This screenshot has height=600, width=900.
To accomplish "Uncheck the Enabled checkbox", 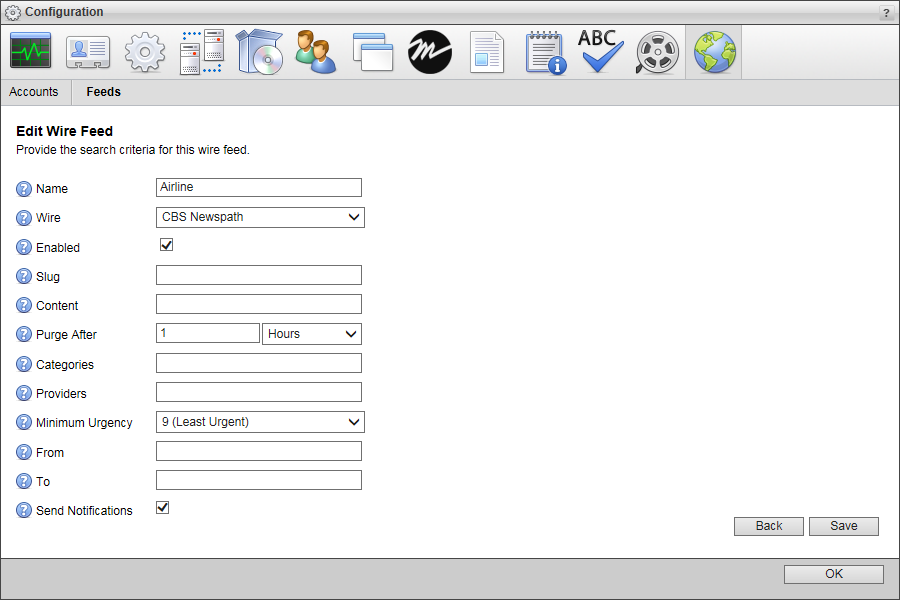I will coord(166,245).
